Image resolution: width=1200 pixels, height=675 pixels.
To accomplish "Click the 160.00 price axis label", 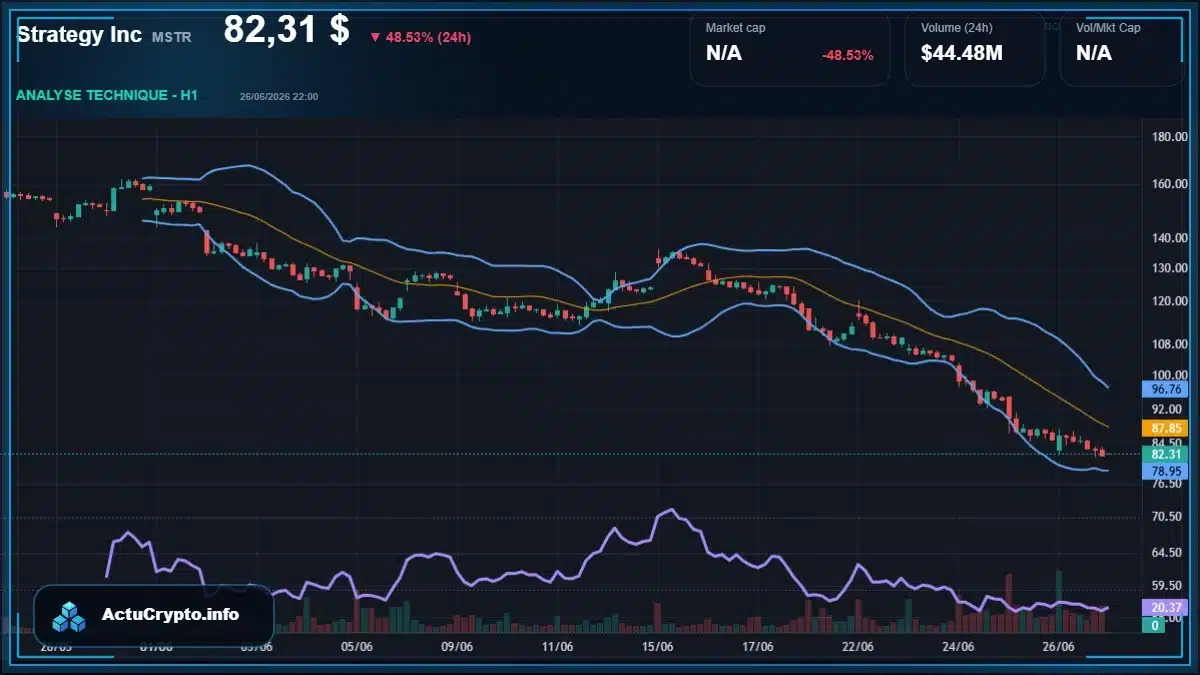I will pos(1169,184).
